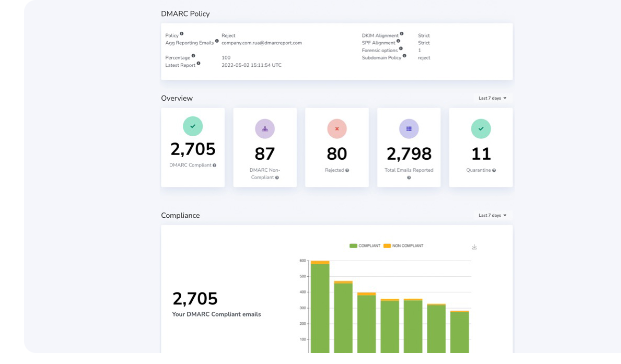Click the 2,705 DMARC Compliant count
This screenshot has height=364, width=621.
coord(193,149)
